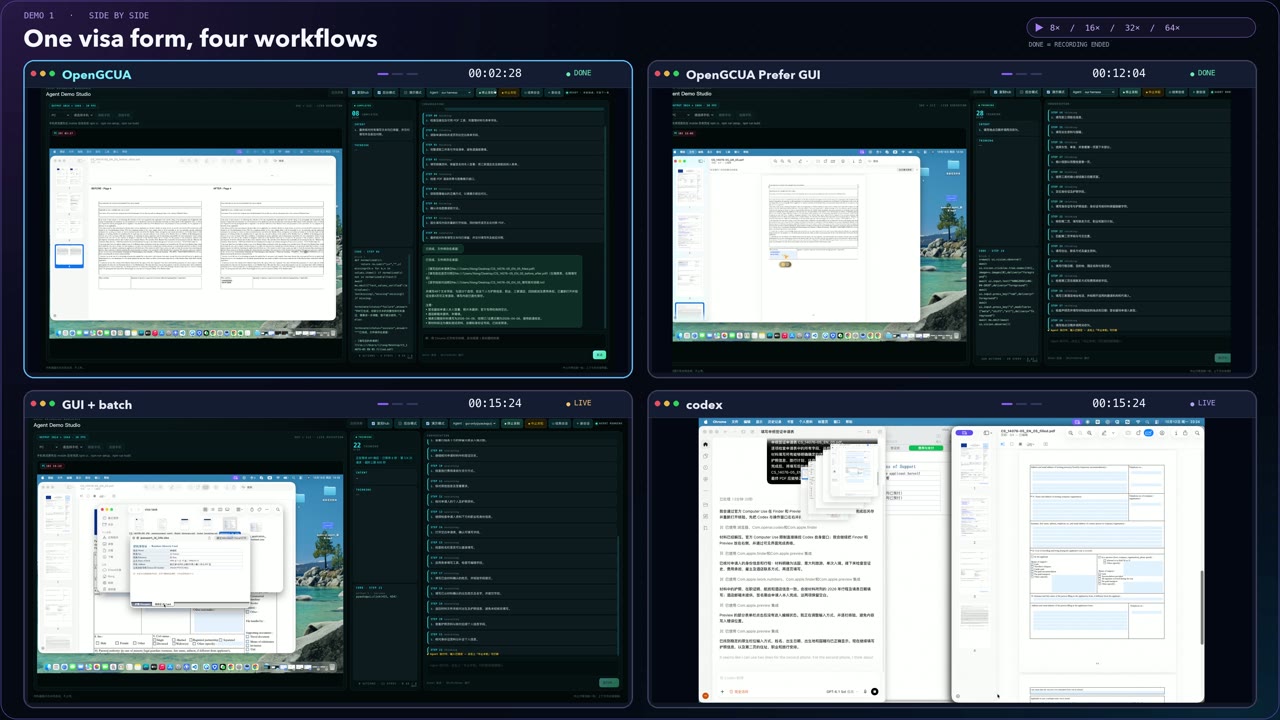Viewport: 1280px width, 720px height.
Task: Click the microphone icon in codex chat input
Action: pyautogui.click(x=865, y=692)
